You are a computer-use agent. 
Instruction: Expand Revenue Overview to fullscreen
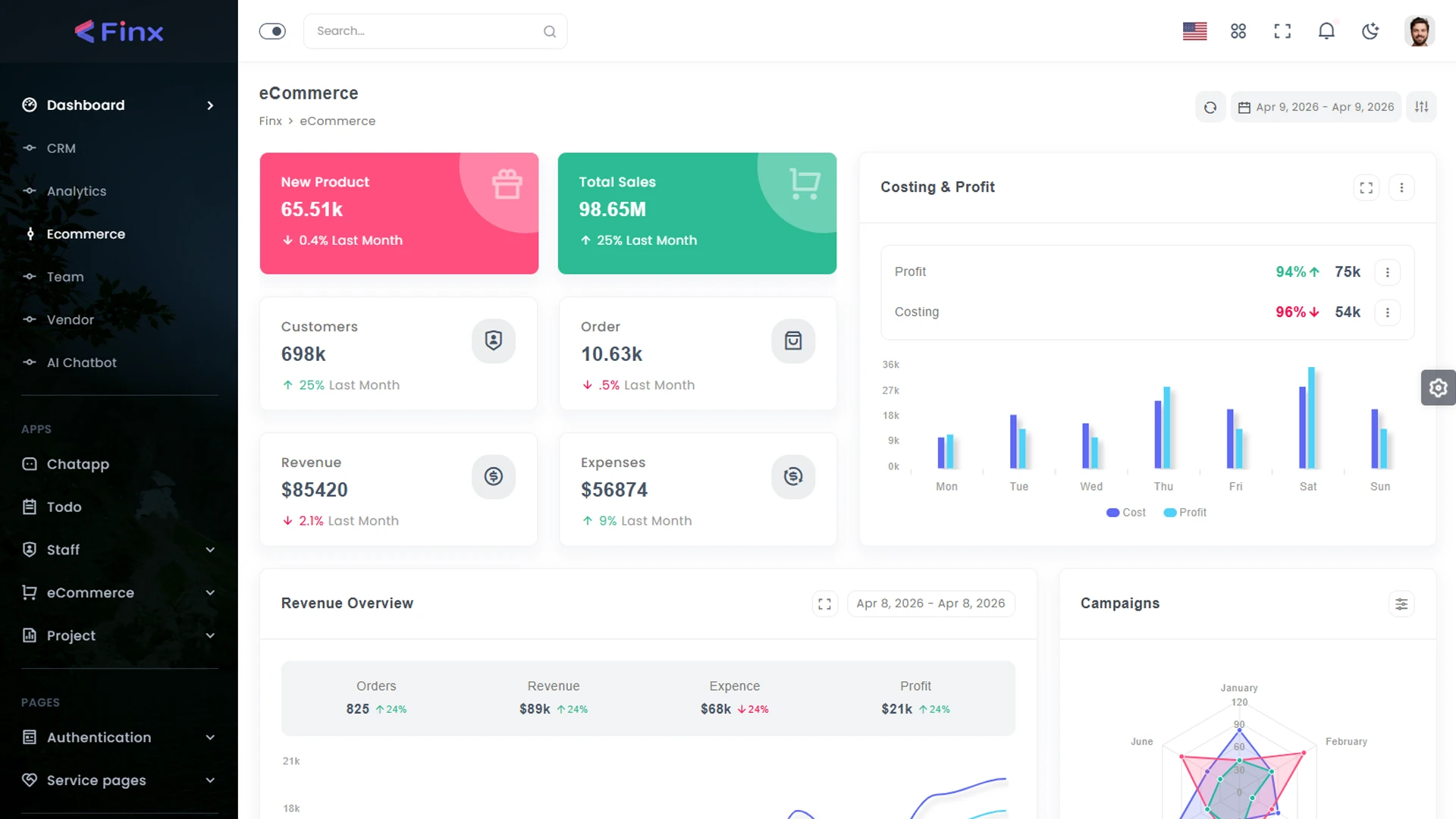(824, 604)
